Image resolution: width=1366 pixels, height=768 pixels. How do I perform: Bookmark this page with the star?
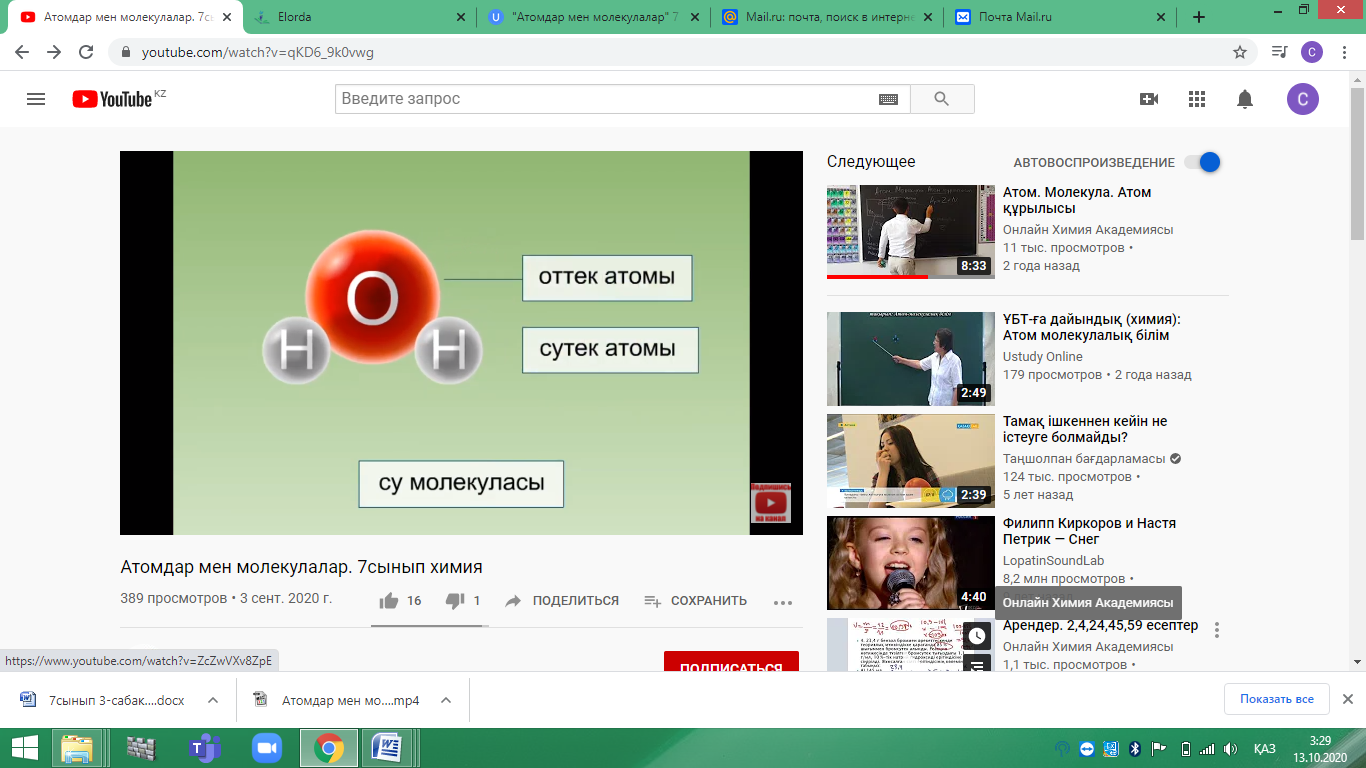tap(1240, 52)
